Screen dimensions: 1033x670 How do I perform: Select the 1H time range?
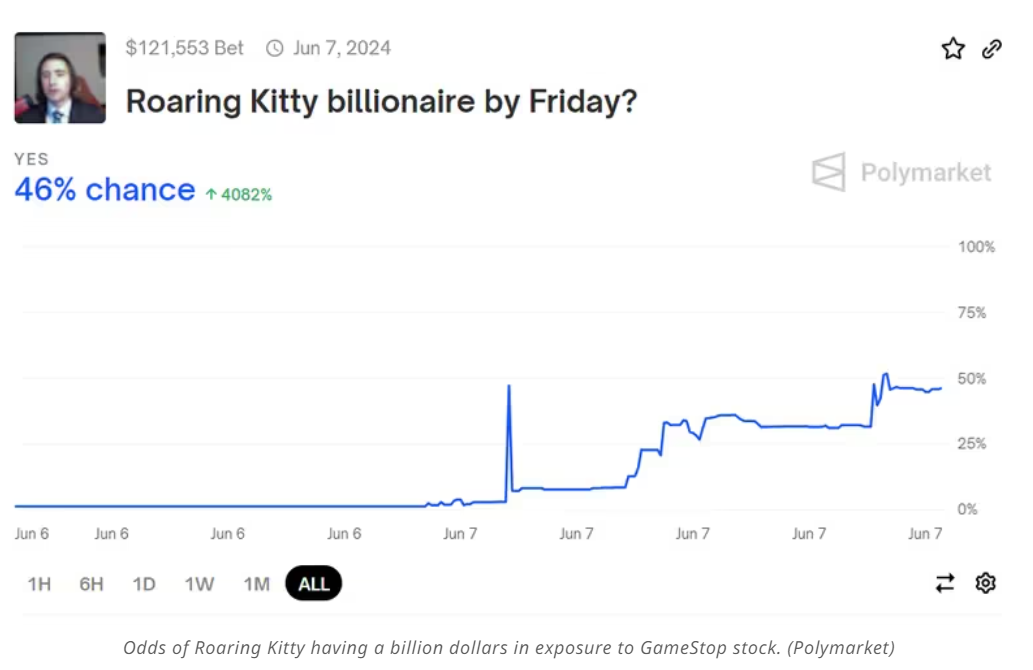[39, 584]
